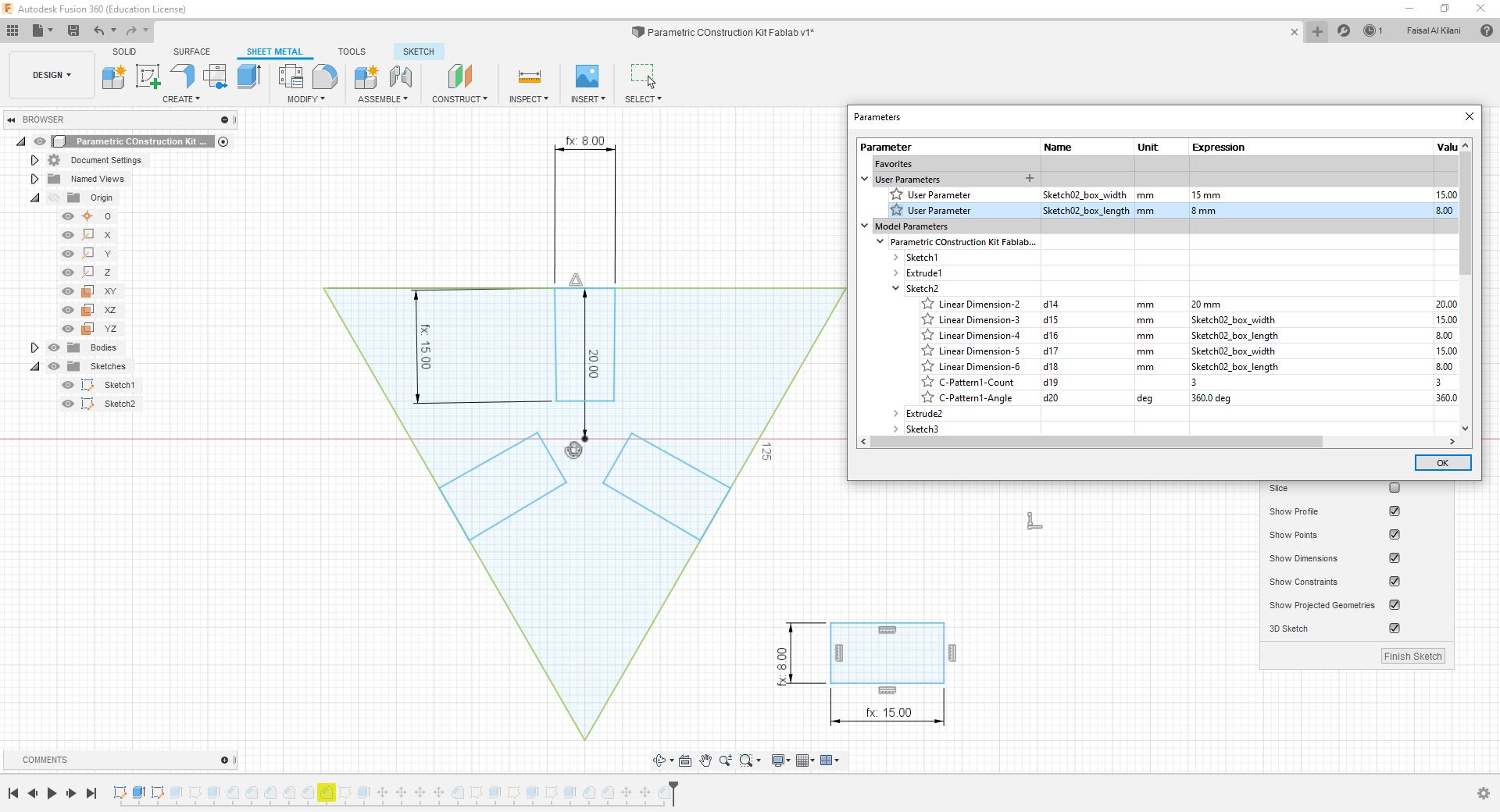Click the Construct plane icon
1500x812 pixels.
point(459,77)
